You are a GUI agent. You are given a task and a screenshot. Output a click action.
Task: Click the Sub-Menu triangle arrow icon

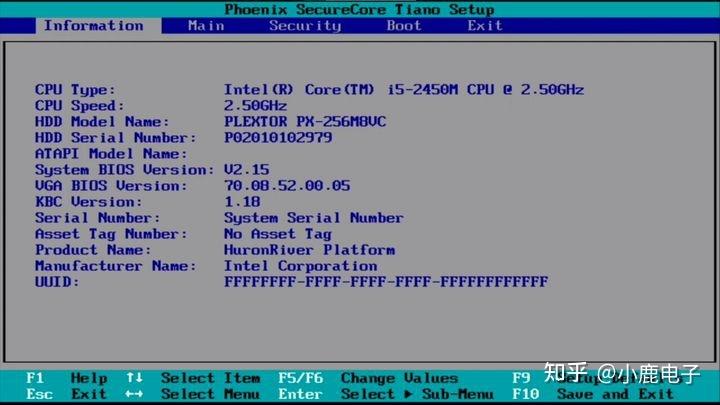tap(408, 394)
